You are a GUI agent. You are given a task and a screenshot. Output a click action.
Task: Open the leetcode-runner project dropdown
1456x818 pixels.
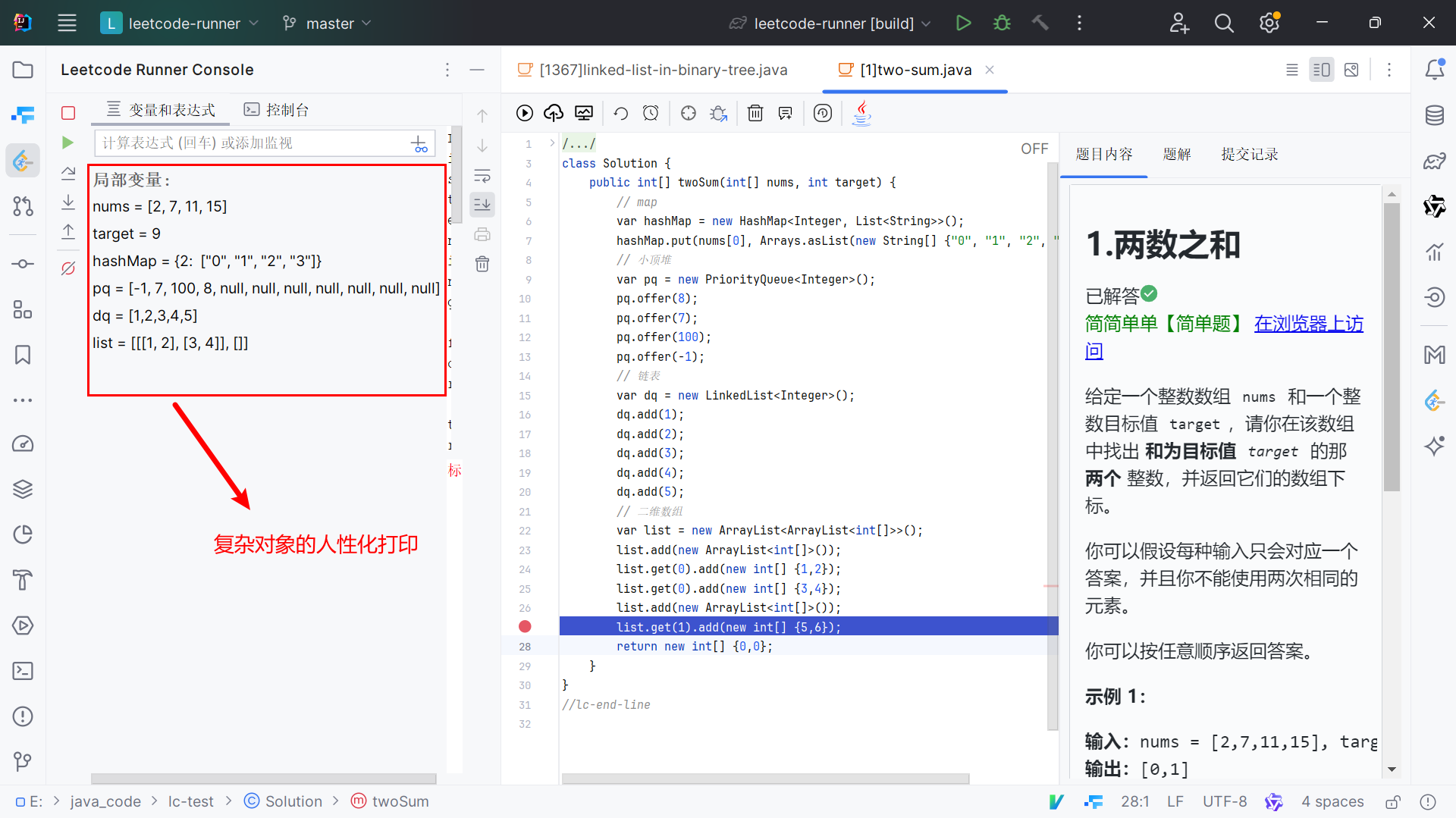coord(180,24)
